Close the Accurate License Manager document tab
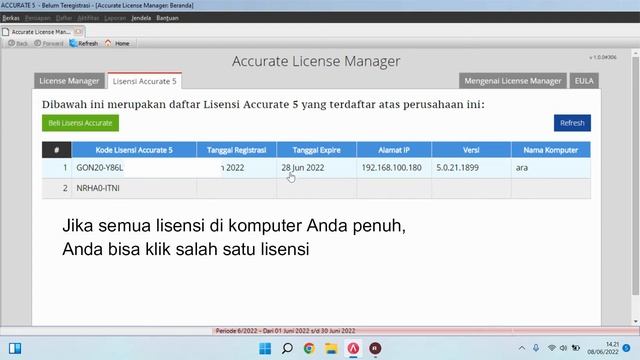The image size is (640, 360). [x=78, y=31]
